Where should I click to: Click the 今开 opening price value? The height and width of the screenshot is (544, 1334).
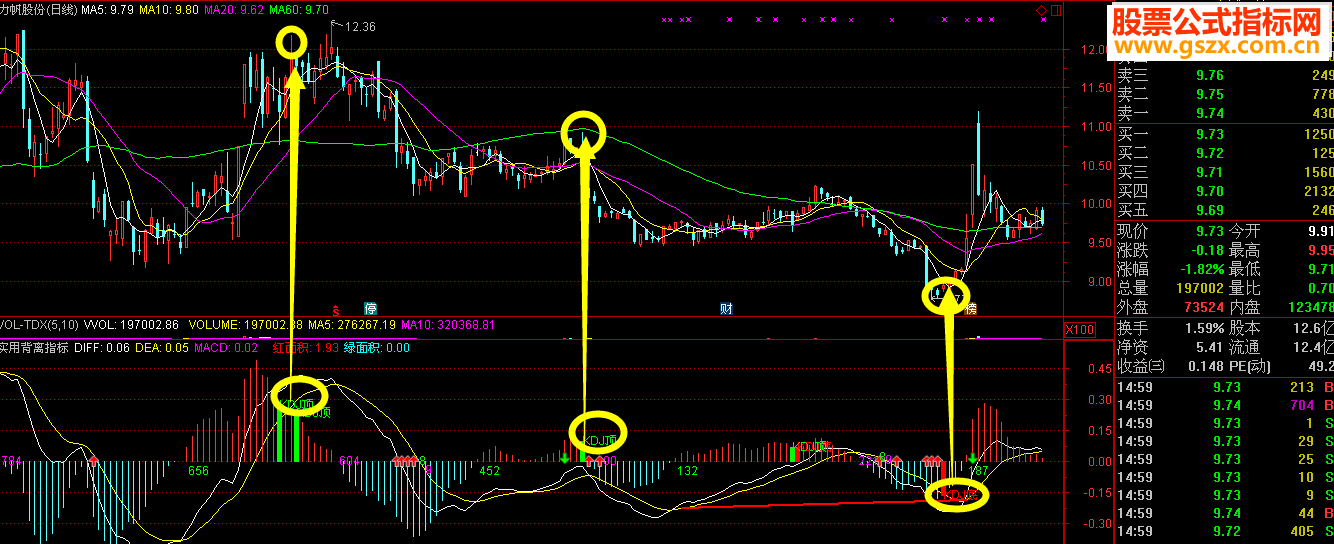1320,230
